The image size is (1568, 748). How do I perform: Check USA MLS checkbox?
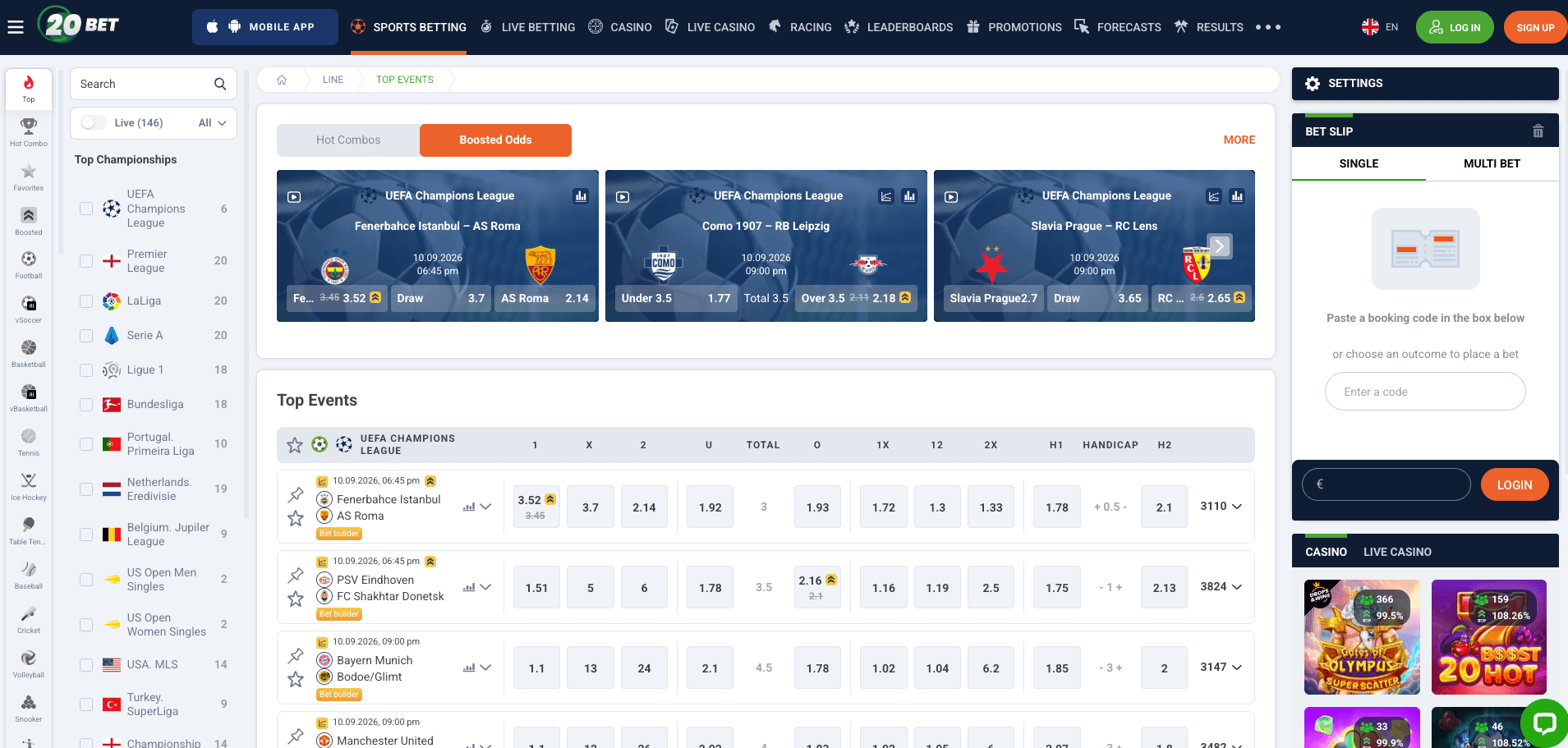pos(86,665)
